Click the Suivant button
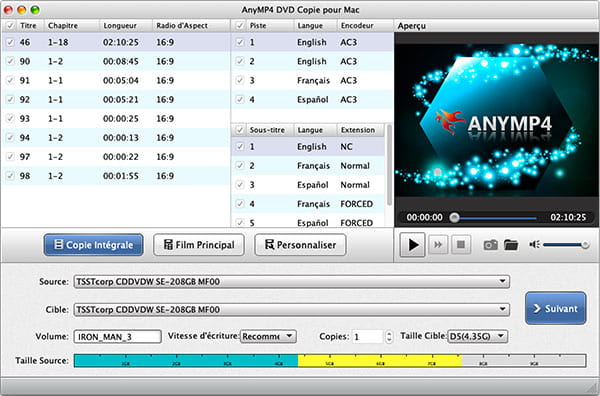Viewport: 600px width, 396px height. click(556, 308)
